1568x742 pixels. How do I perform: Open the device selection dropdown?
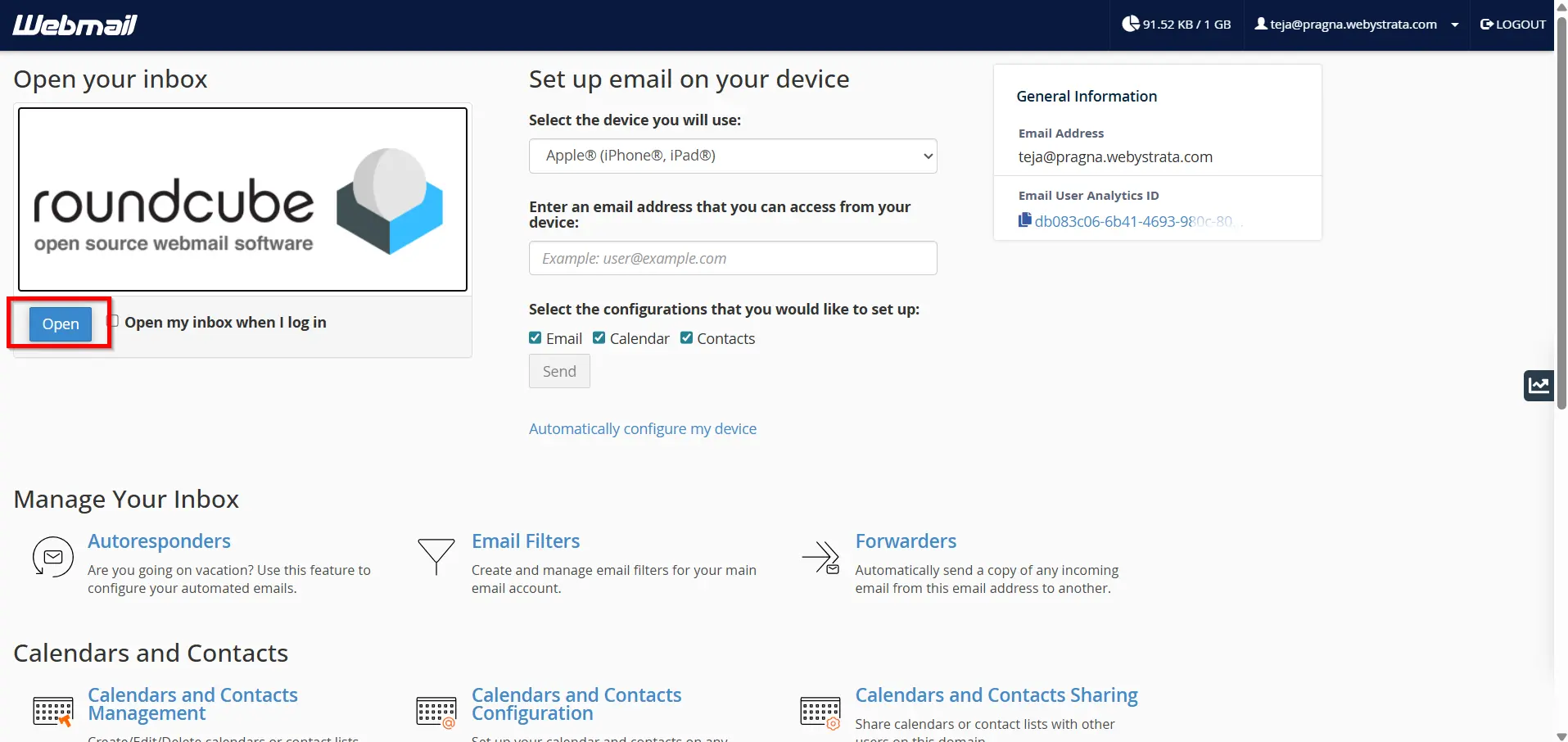[x=733, y=156]
